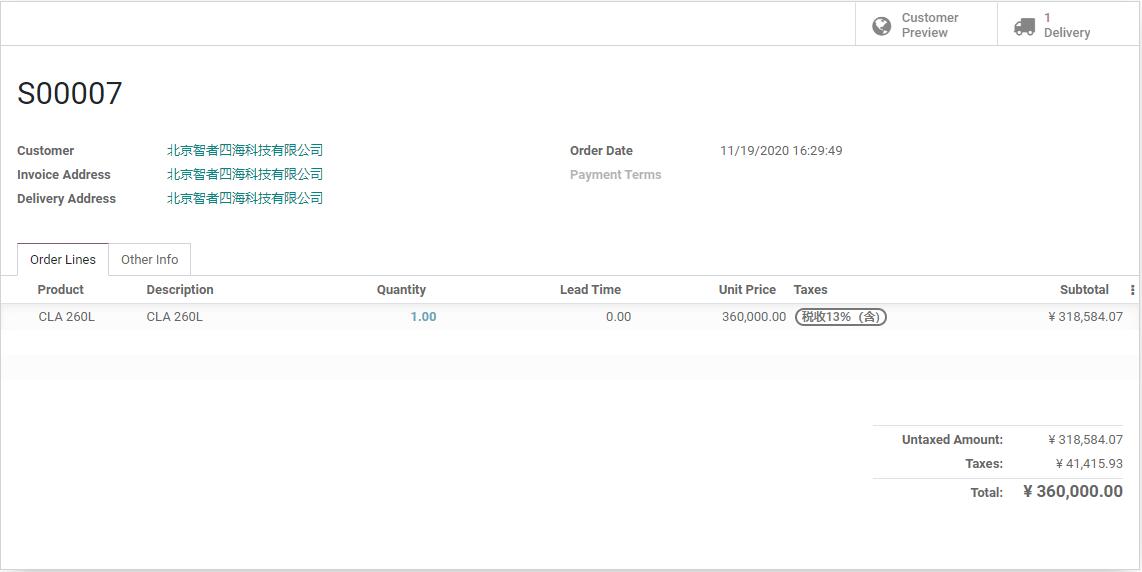Select the CLA 260L order line row
Image resolution: width=1142 pixels, height=572 pixels.
[x=571, y=317]
